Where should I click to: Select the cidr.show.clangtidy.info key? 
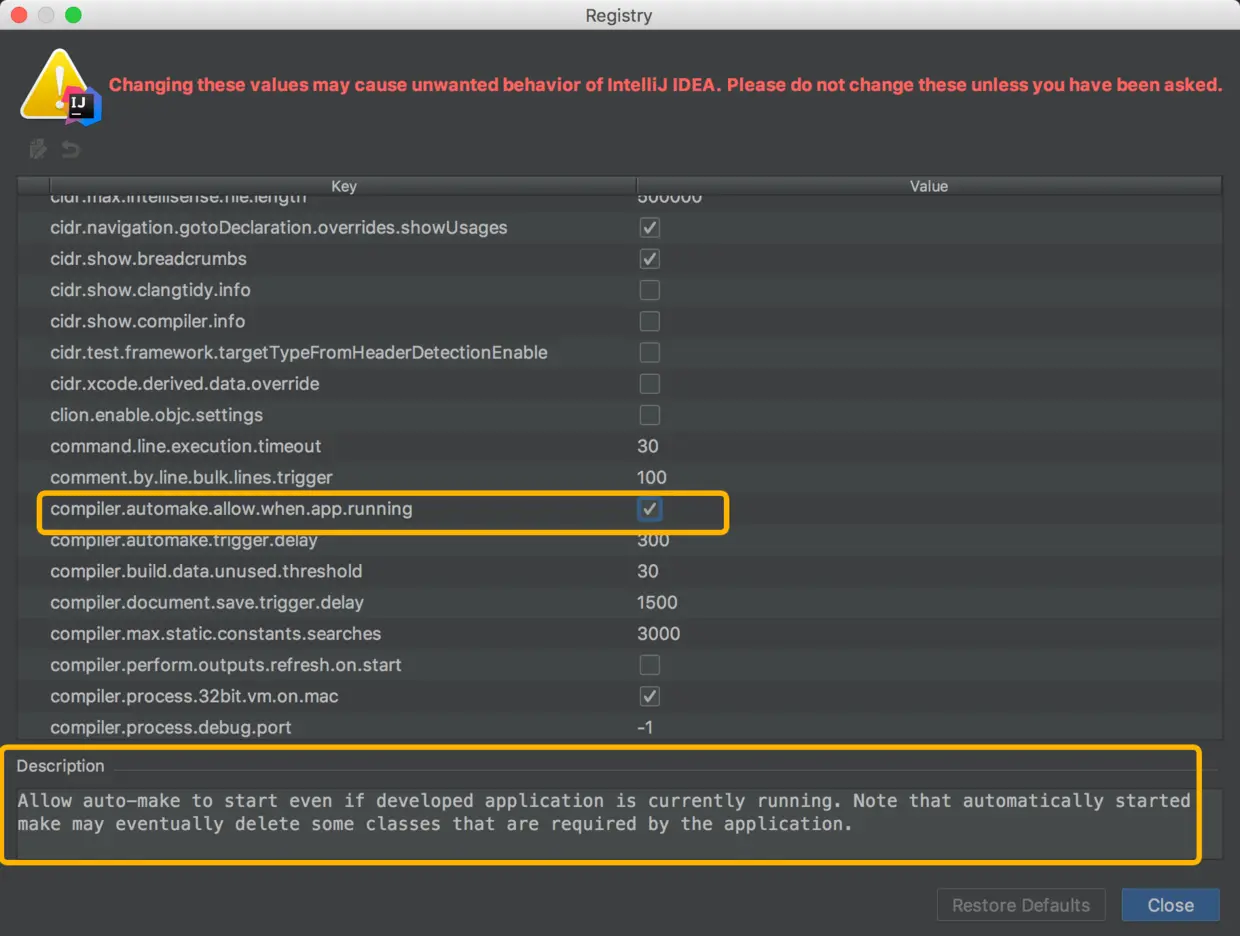point(150,290)
